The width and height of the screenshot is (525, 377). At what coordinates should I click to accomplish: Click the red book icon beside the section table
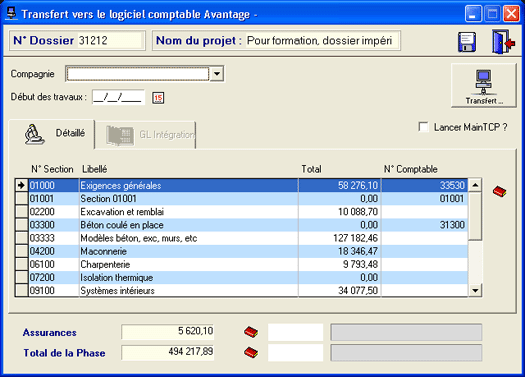click(x=499, y=191)
